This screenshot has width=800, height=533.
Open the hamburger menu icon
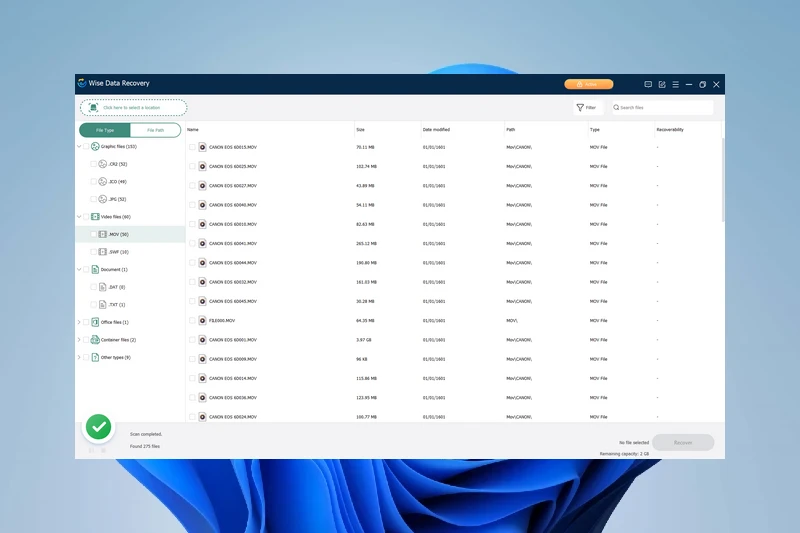676,85
